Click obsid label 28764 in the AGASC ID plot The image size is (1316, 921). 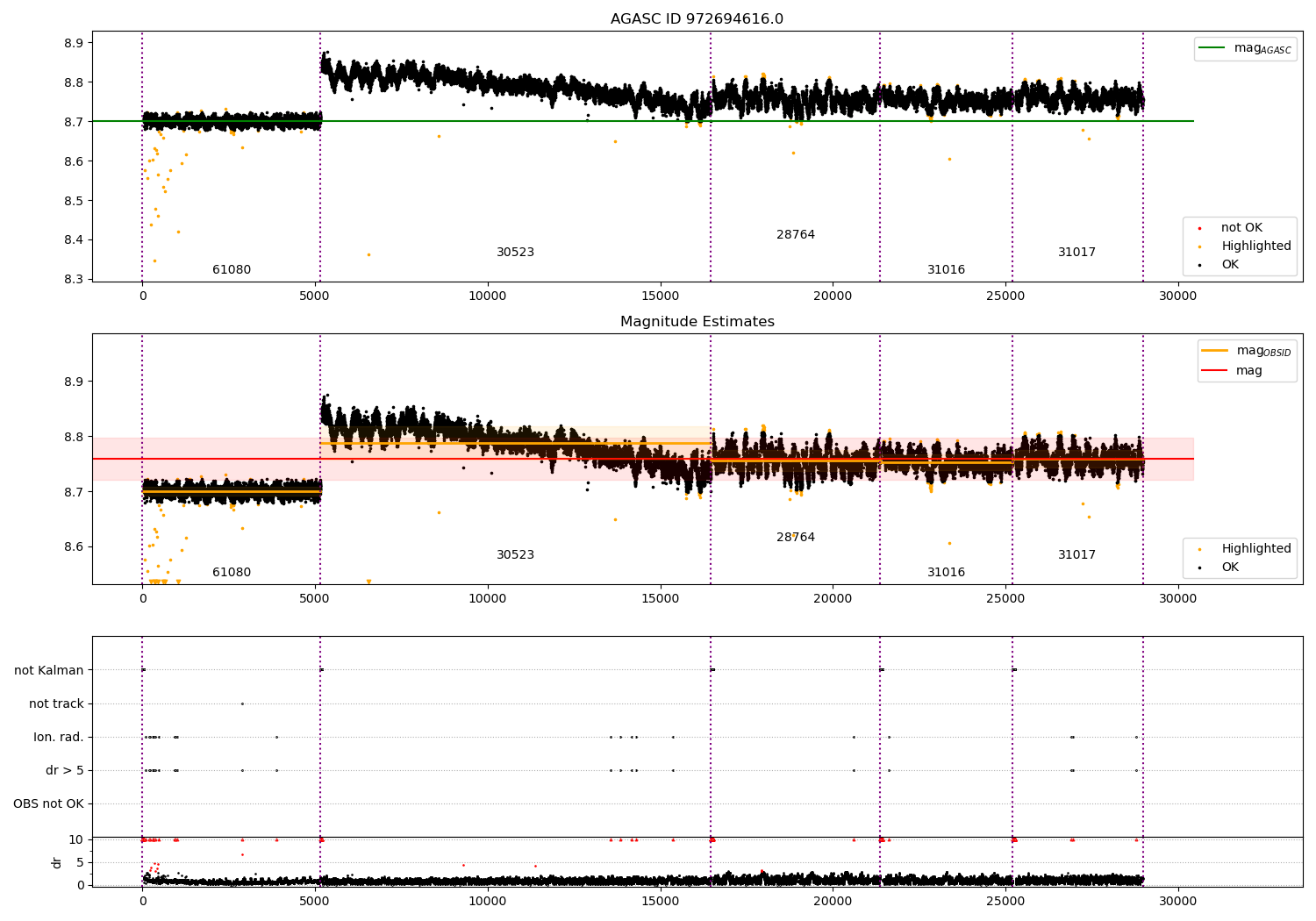796,235
